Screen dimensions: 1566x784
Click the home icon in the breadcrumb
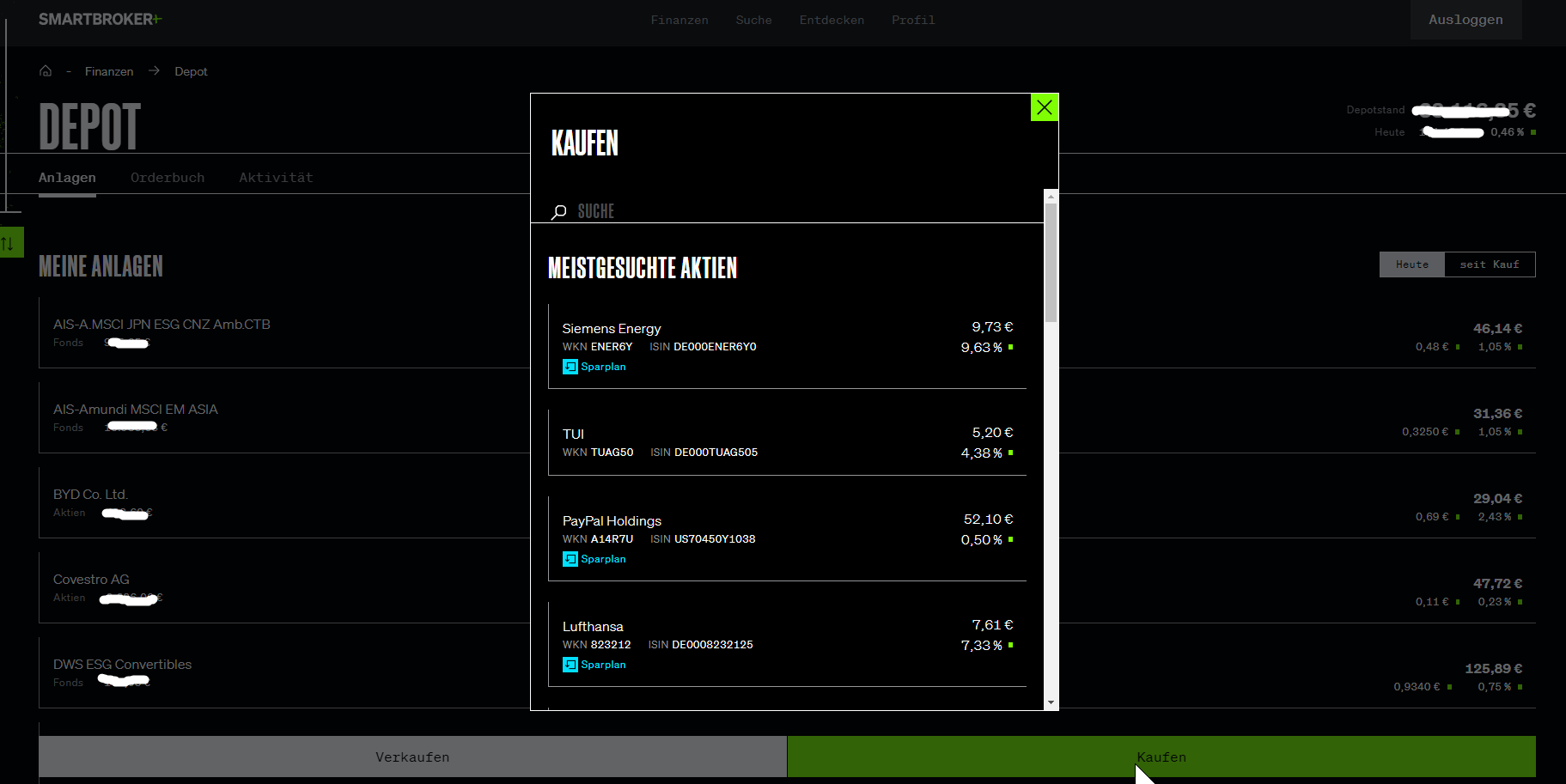pos(46,71)
